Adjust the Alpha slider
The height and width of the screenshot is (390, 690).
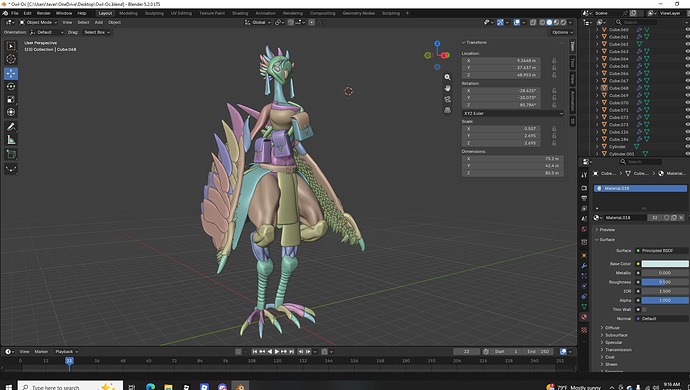tap(665, 300)
